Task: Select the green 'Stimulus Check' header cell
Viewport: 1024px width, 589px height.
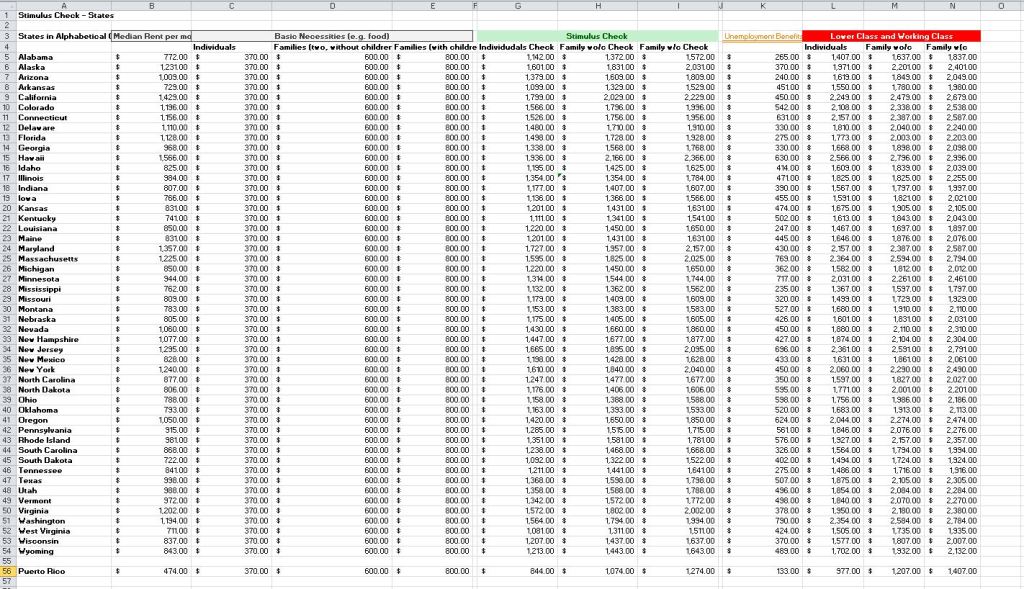Action: click(596, 36)
